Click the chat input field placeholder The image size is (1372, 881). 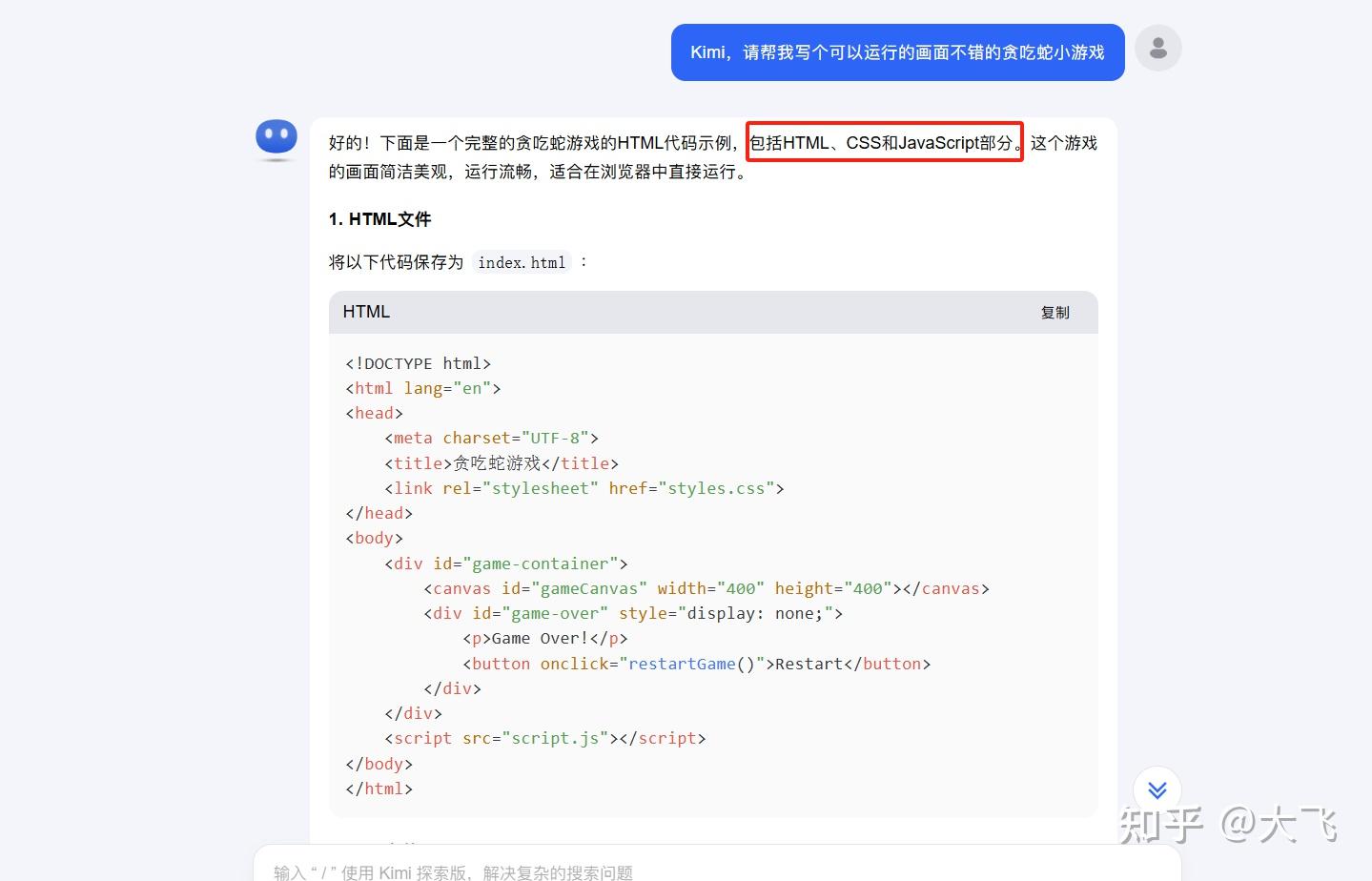453,871
